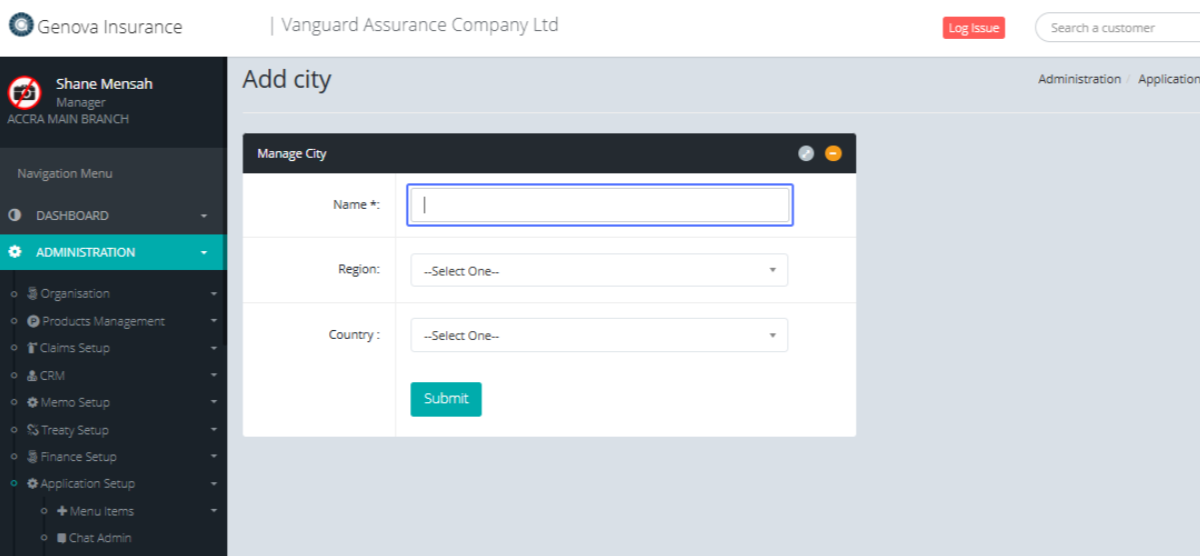
Task: Click the Dashboard half-circle icon
Action: 15,216
